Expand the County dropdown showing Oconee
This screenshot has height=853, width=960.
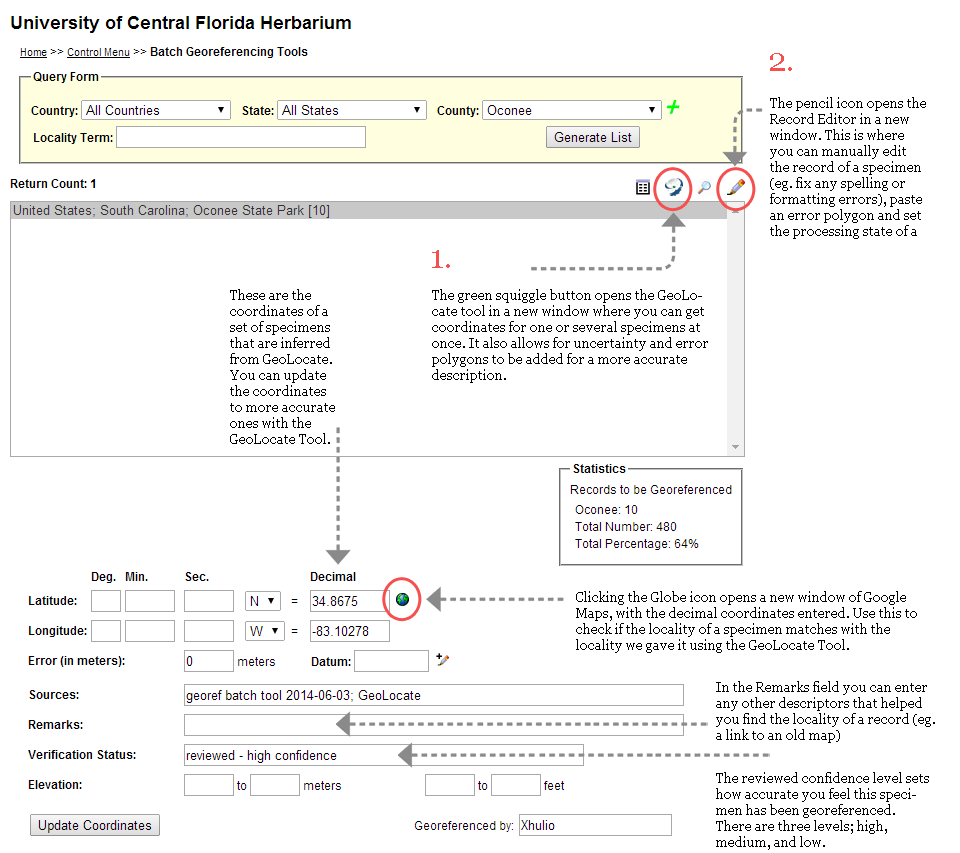point(572,111)
